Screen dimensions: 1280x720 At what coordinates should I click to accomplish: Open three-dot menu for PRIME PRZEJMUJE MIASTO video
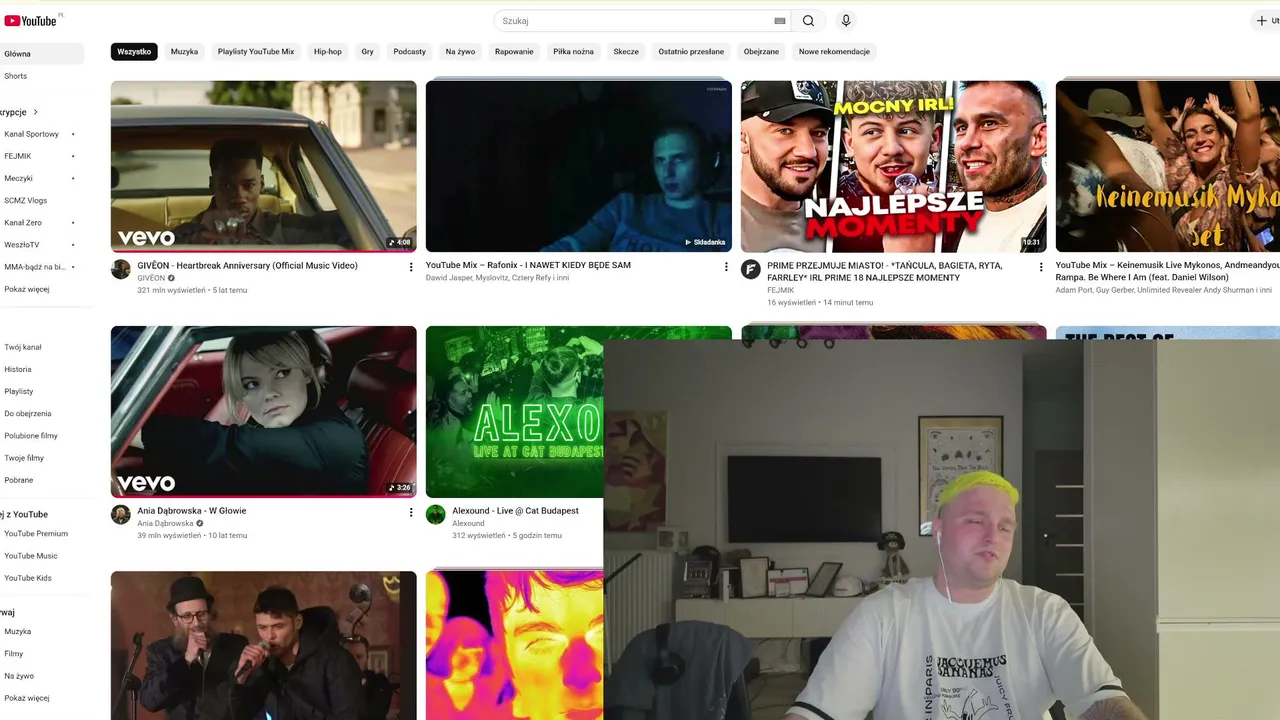pos(1041,267)
